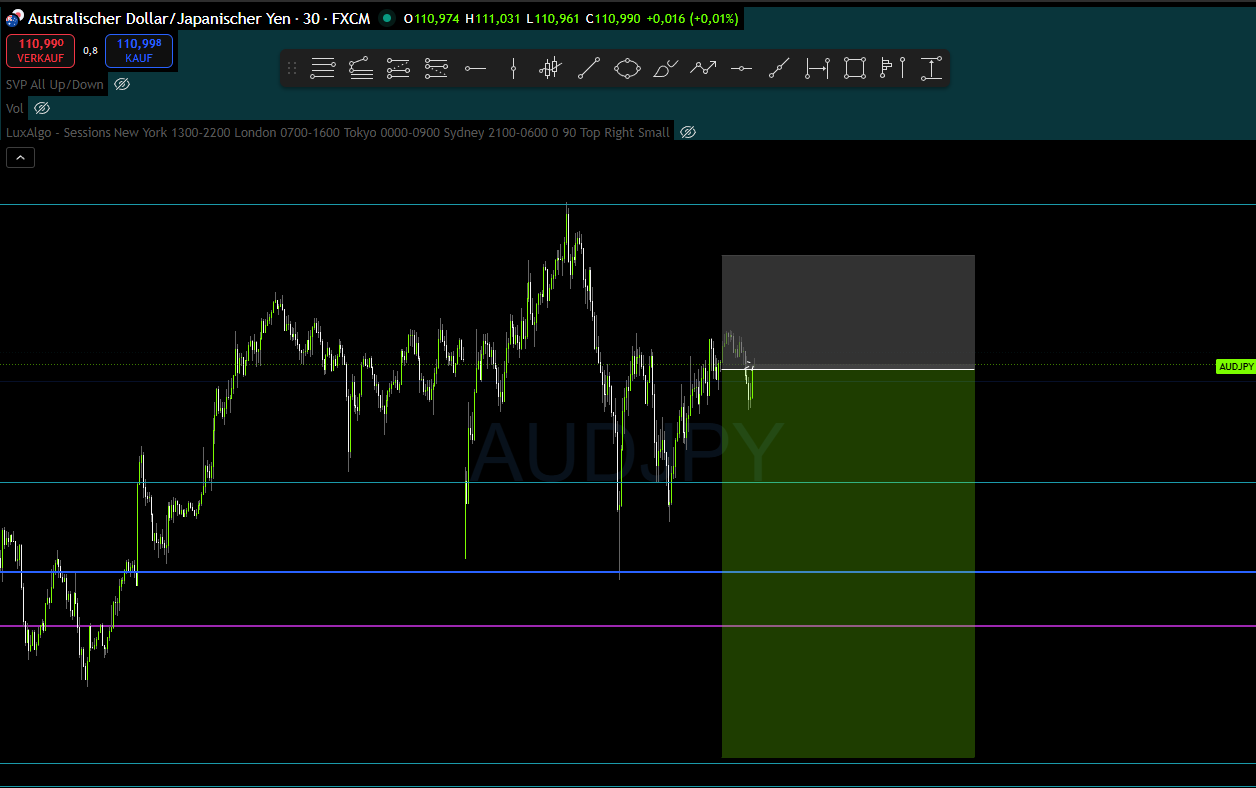Select the ellipse drawing tool
The image size is (1256, 788).
pyautogui.click(x=627, y=68)
